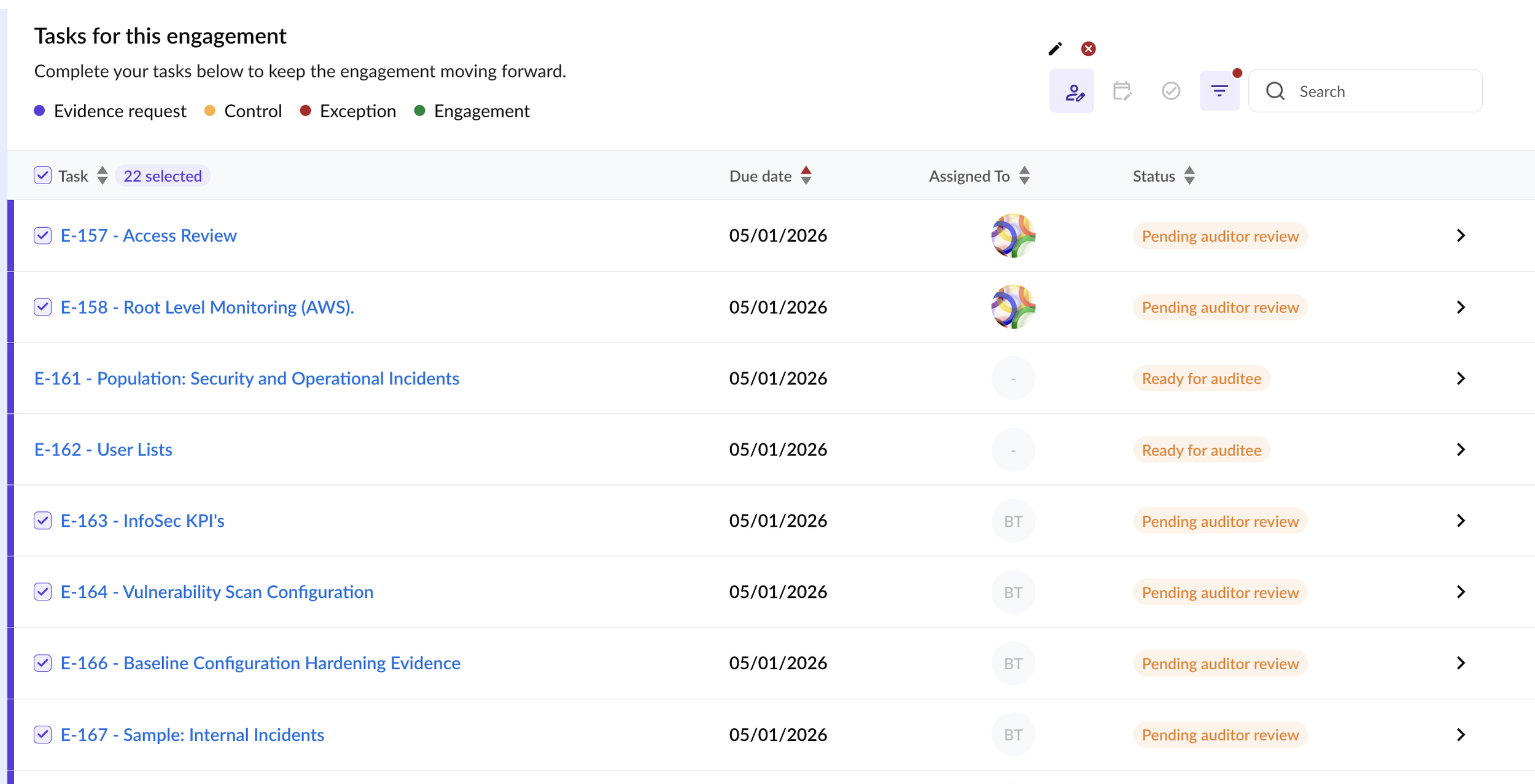The image size is (1535, 784).
Task: Expand the E-166 row chevron
Action: (1461, 663)
